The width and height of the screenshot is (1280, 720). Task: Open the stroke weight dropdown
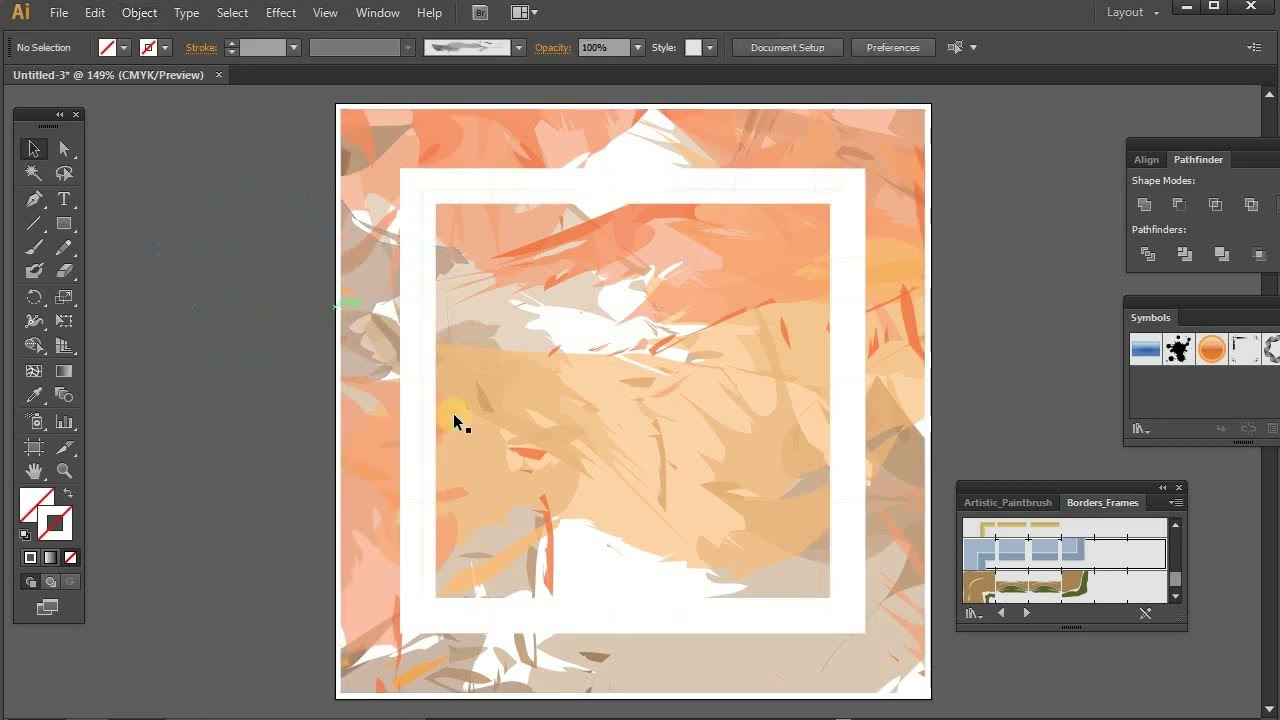(x=294, y=47)
